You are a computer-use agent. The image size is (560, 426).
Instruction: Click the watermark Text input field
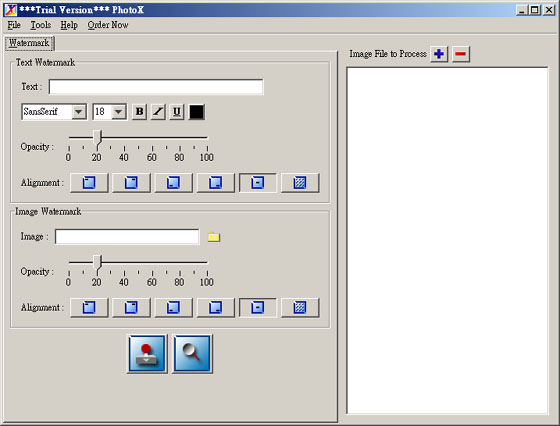point(156,87)
